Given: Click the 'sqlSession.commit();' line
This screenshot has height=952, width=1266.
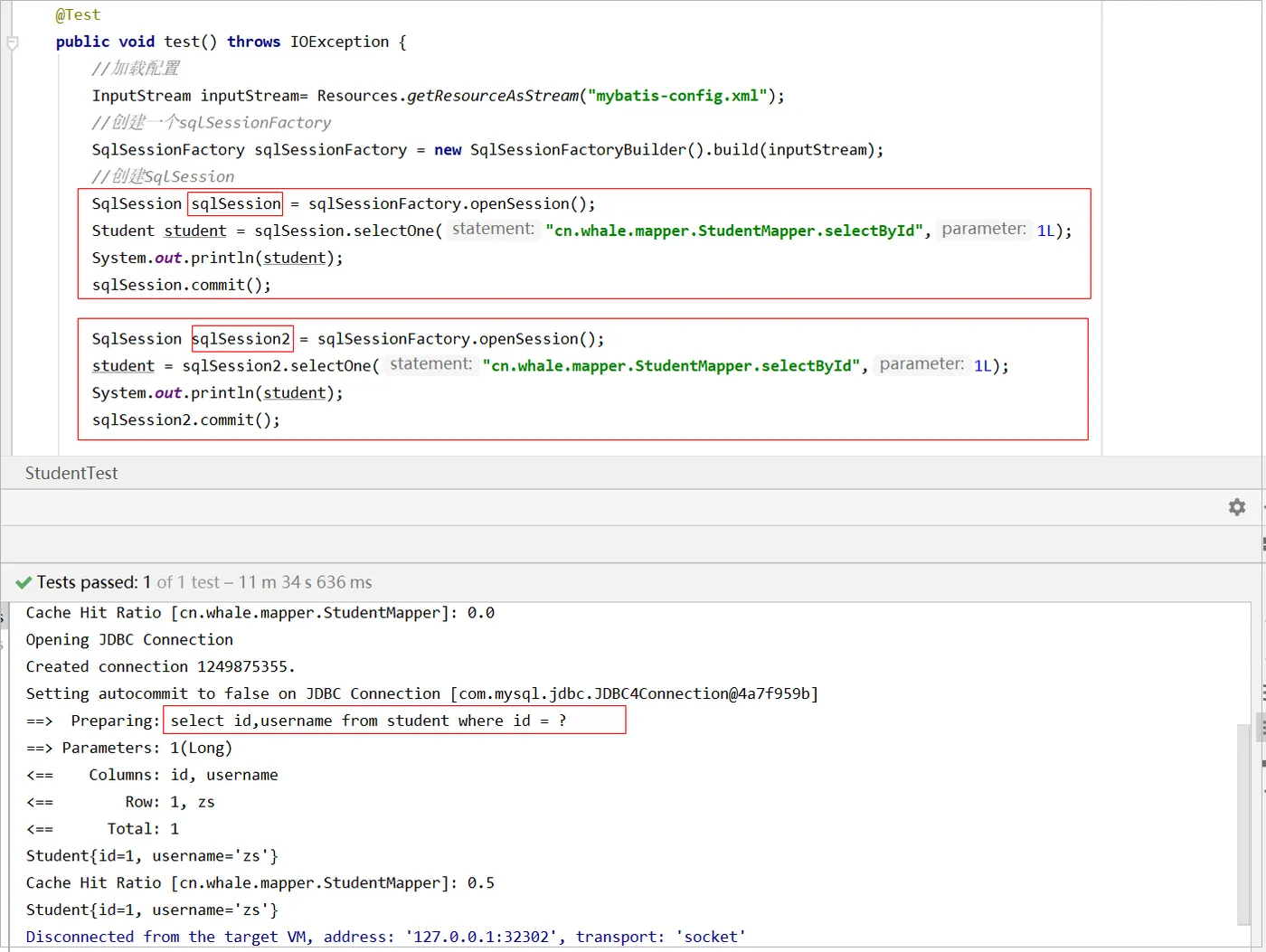Looking at the screenshot, I should pyautogui.click(x=181, y=285).
